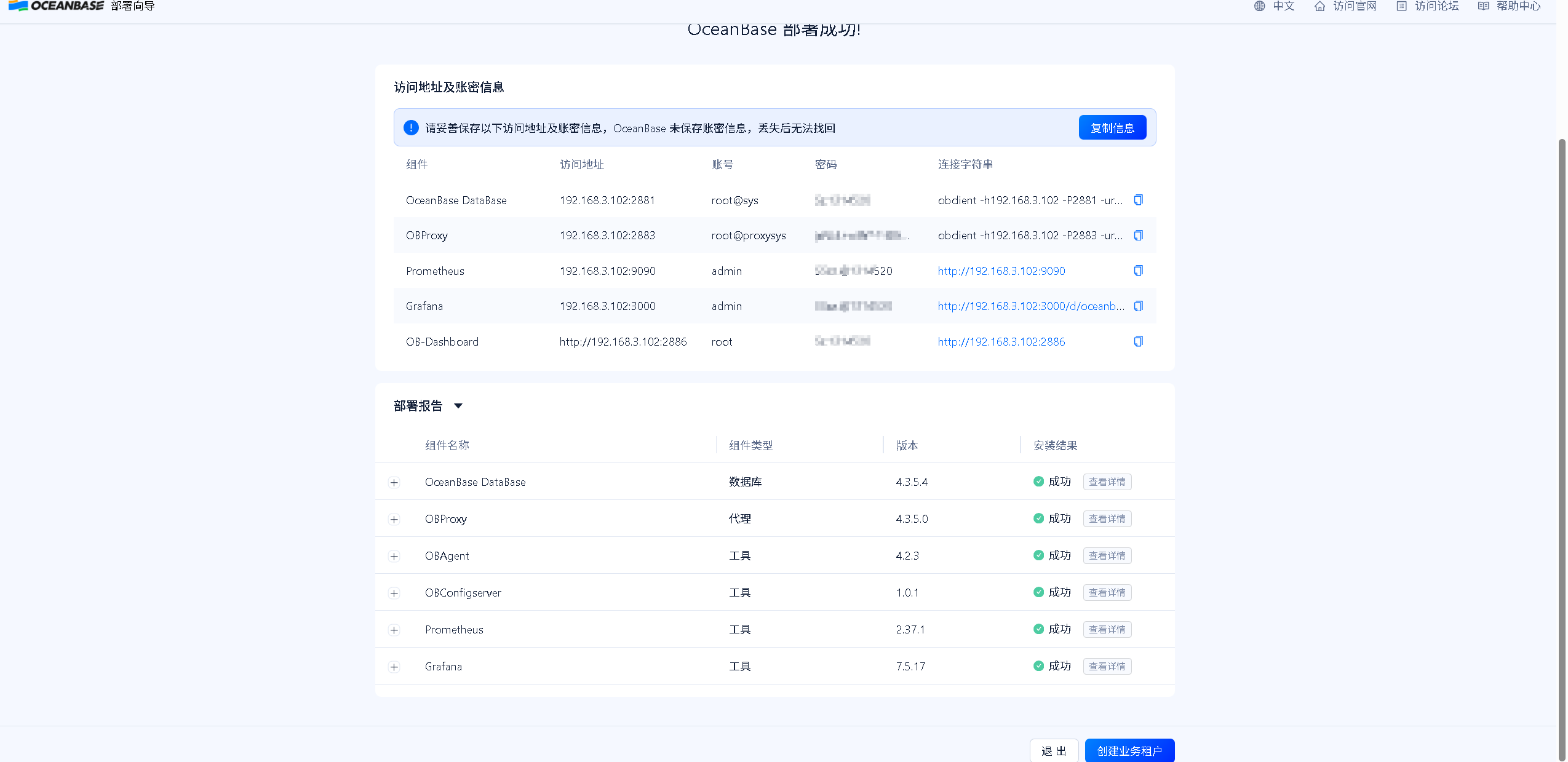
Task: Copy the OceanBase DataBase connection string
Action: pos(1139,200)
